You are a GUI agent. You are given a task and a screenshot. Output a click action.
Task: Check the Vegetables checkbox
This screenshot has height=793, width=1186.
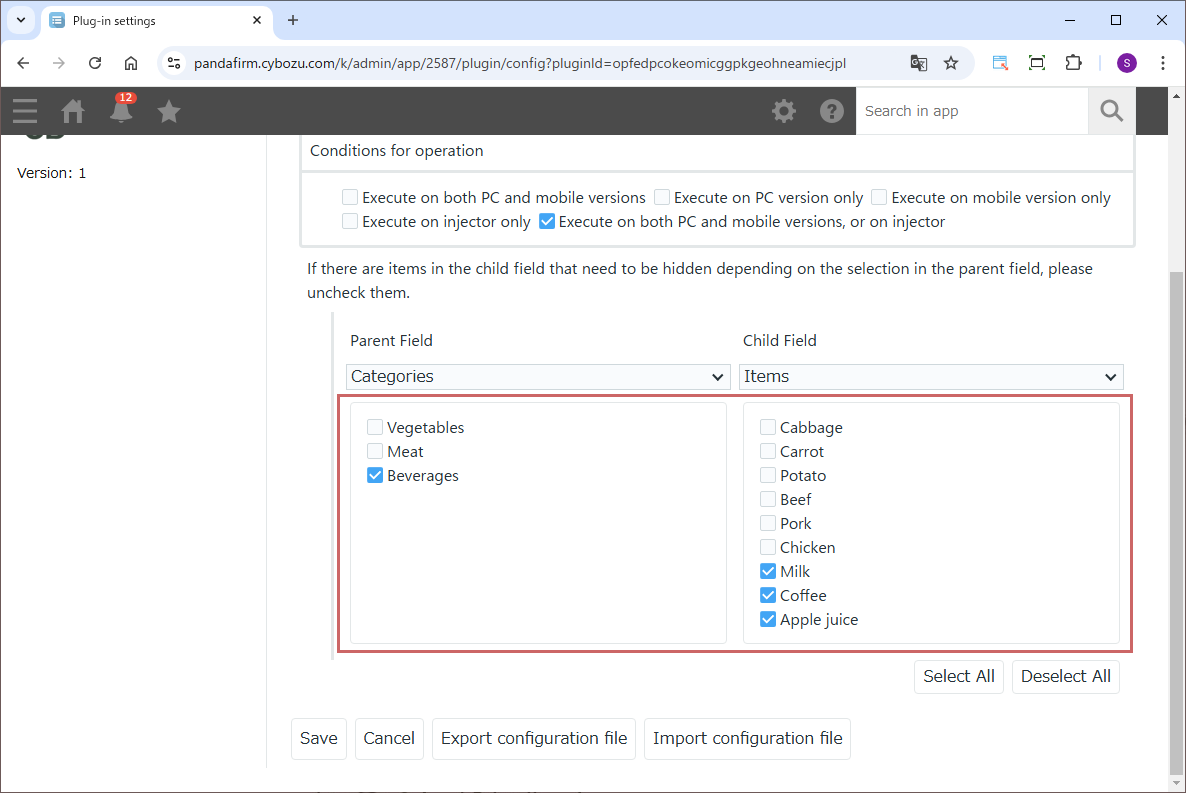376,428
